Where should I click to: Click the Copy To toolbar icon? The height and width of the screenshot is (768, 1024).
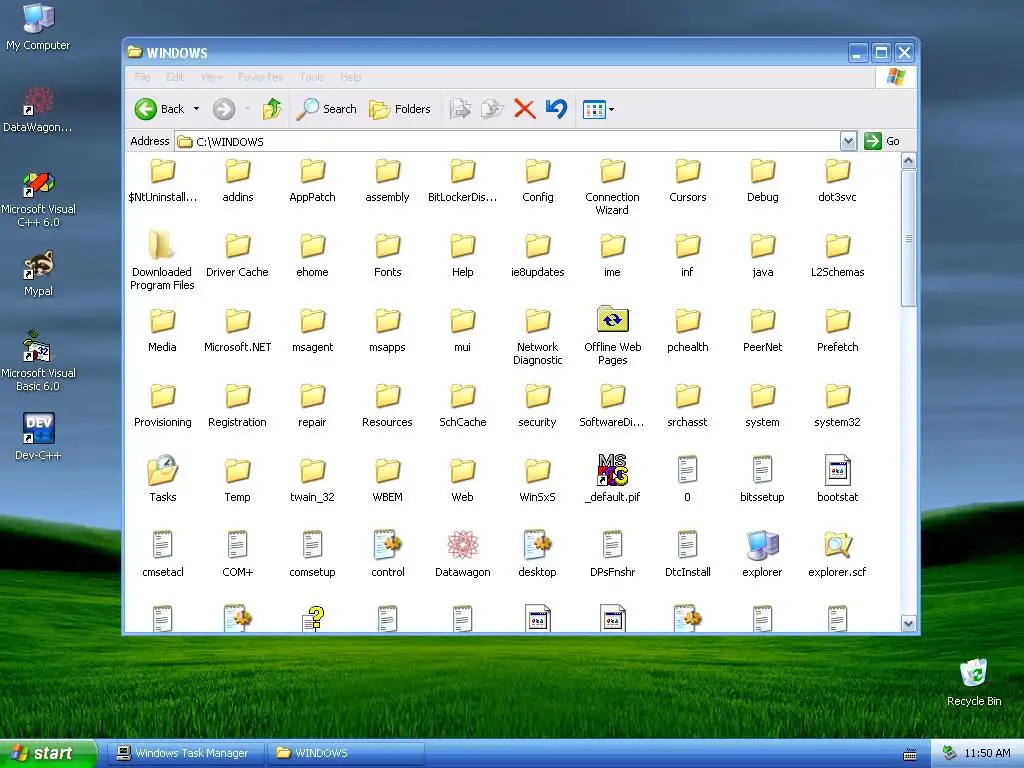(492, 109)
